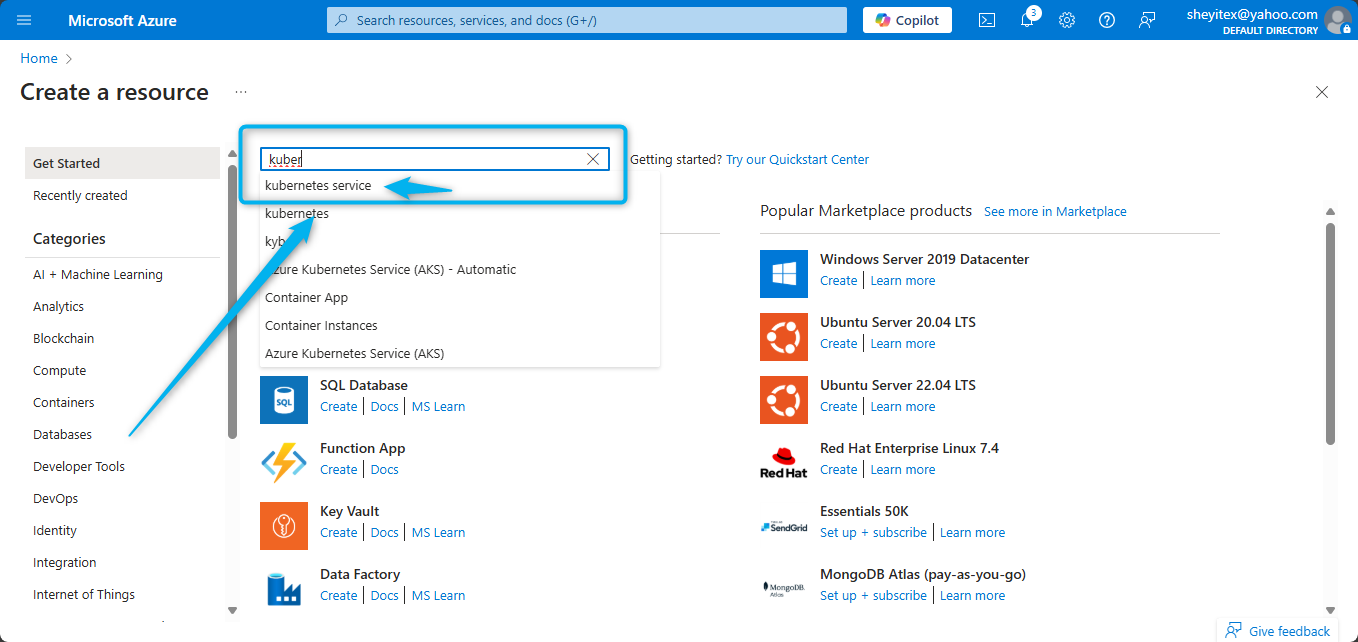The height and width of the screenshot is (642, 1358).
Task: Open Cloud Shell terminal icon
Action: coord(987,20)
